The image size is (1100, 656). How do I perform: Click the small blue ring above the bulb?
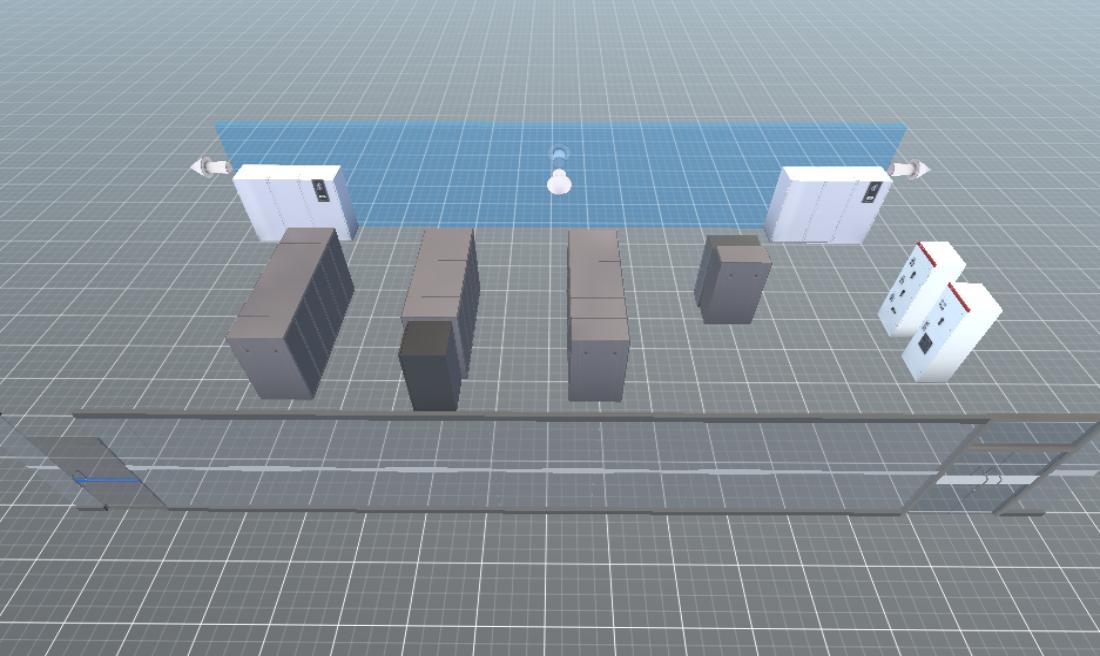click(x=559, y=154)
